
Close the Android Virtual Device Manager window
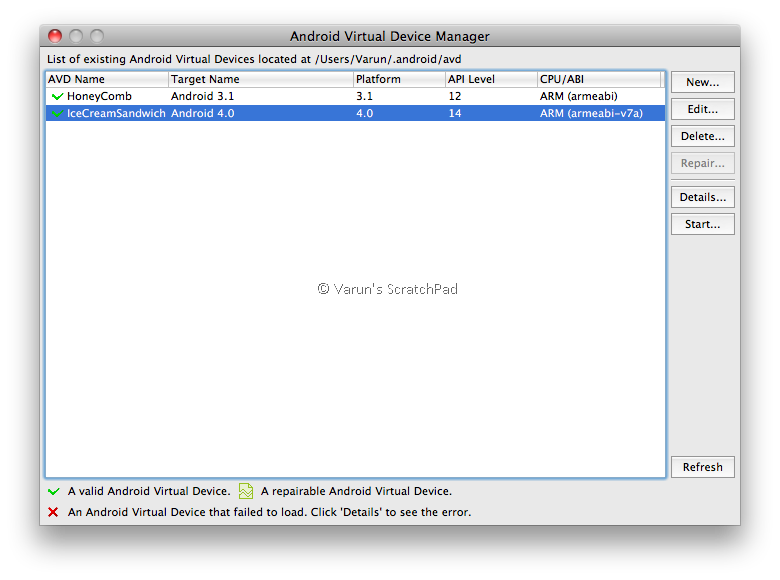click(55, 36)
